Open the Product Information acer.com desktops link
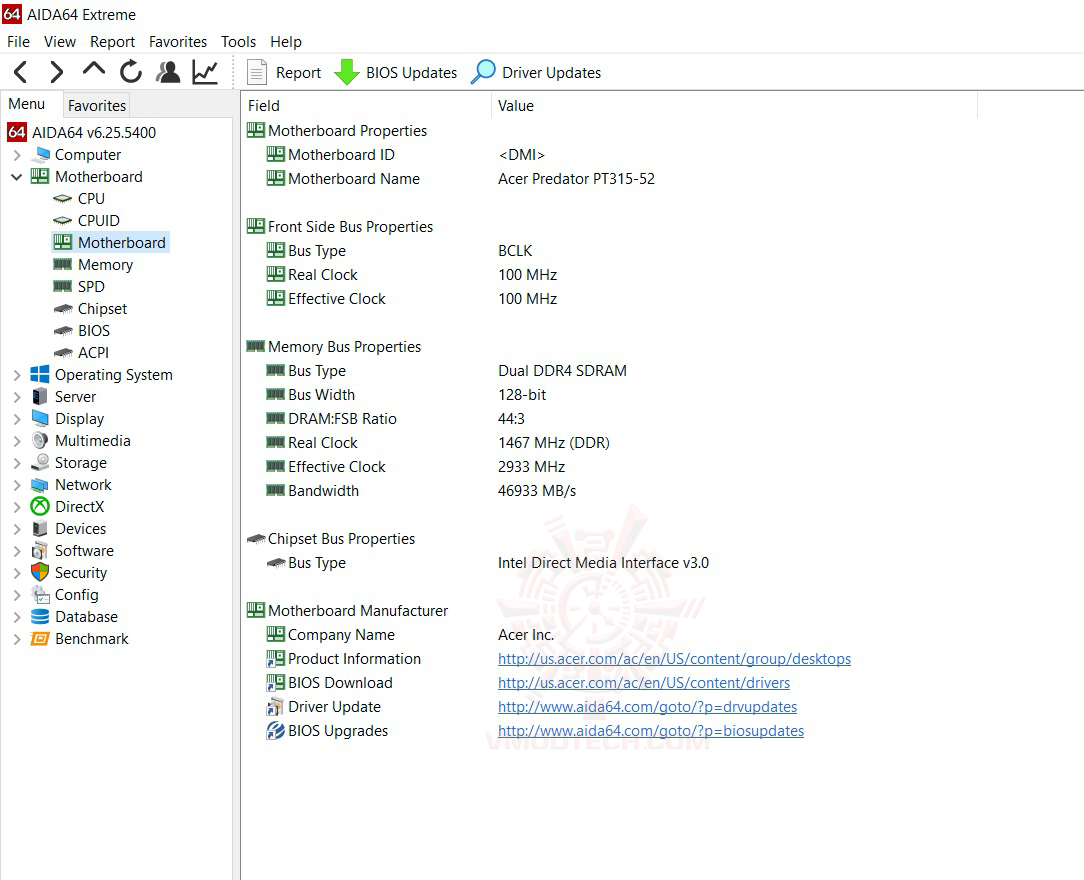Image resolution: width=1084 pixels, height=880 pixels. tap(674, 659)
